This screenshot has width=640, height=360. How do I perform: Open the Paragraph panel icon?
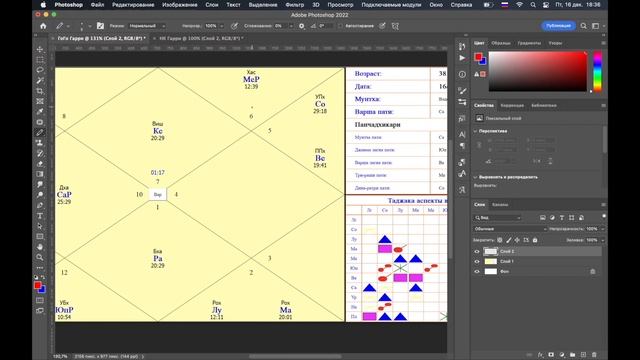(462, 146)
